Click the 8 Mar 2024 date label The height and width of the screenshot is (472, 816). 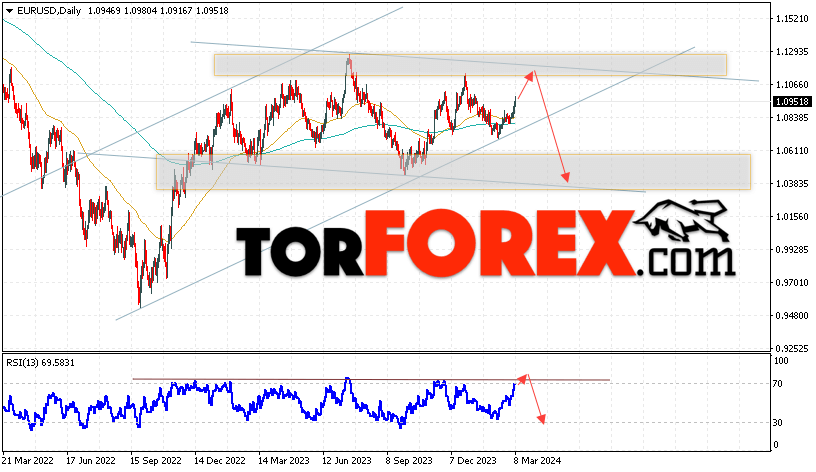[x=538, y=461]
